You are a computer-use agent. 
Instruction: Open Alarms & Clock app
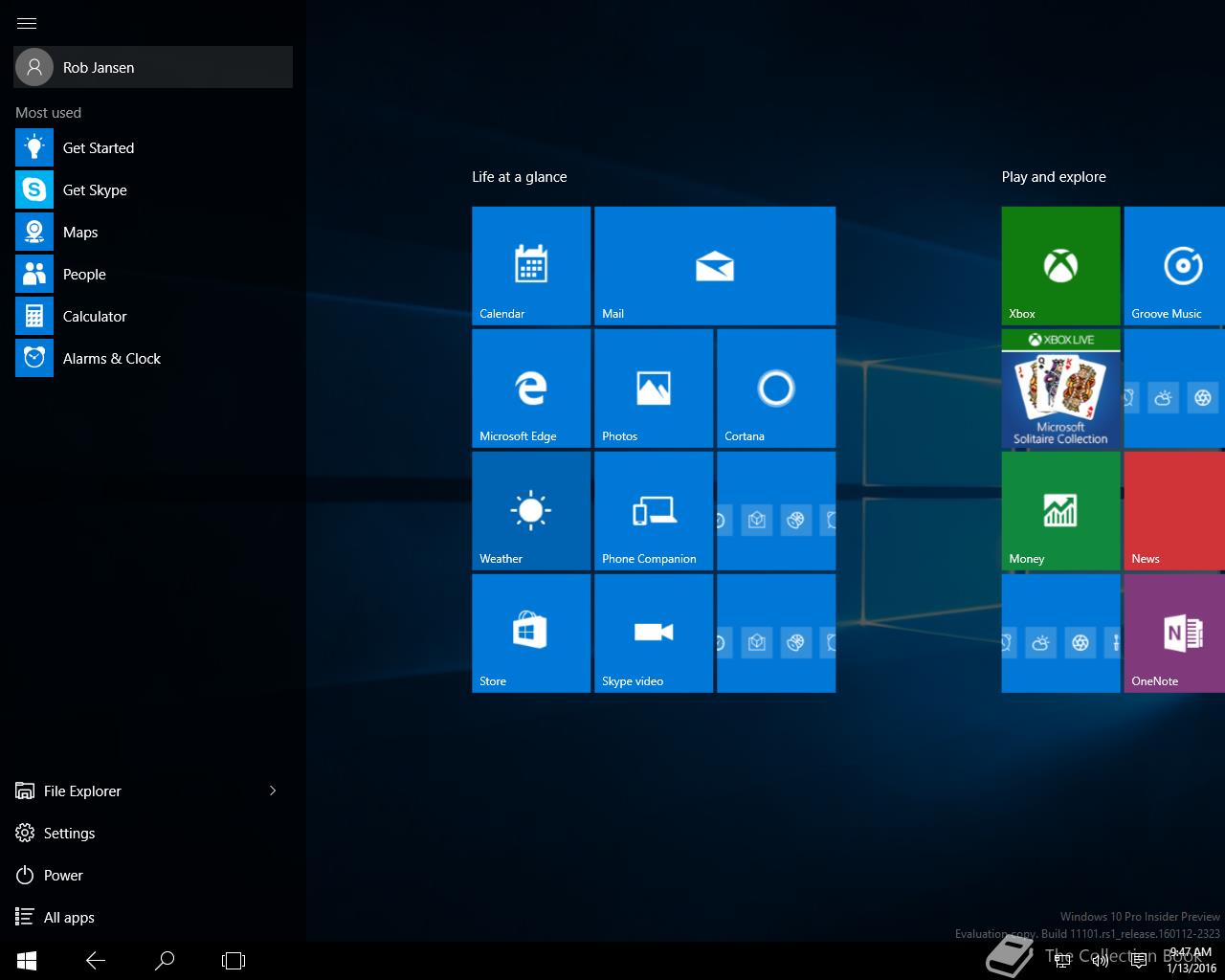coord(153,358)
